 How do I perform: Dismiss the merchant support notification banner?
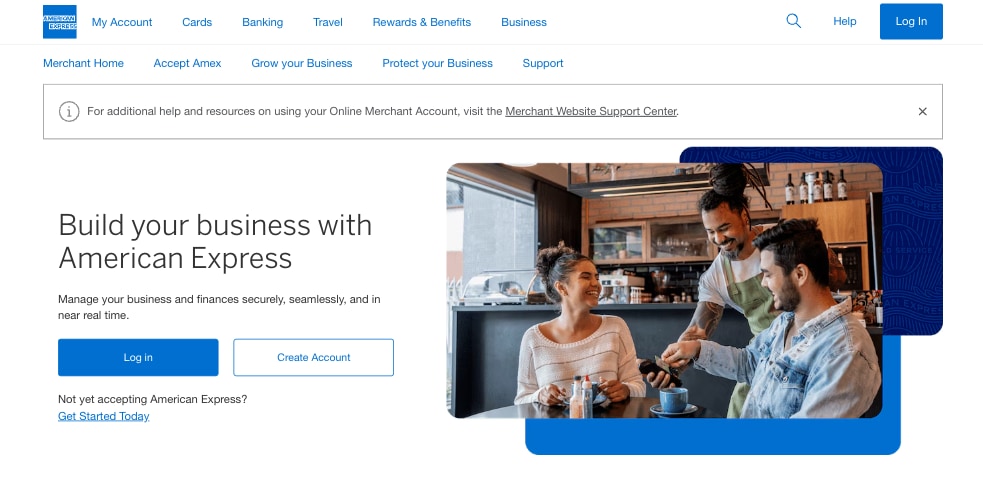tap(922, 112)
